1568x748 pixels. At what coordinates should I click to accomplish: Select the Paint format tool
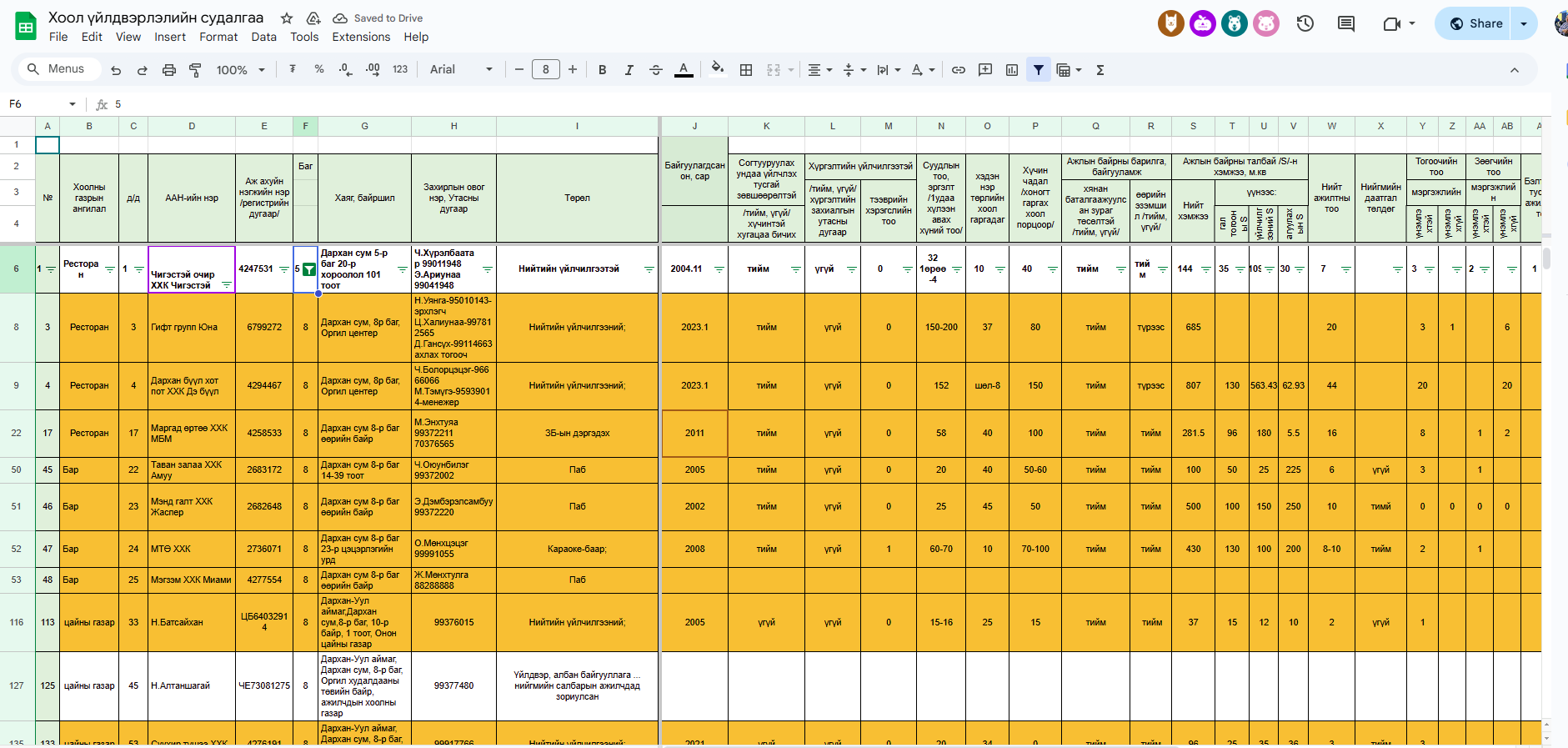pyautogui.click(x=195, y=70)
